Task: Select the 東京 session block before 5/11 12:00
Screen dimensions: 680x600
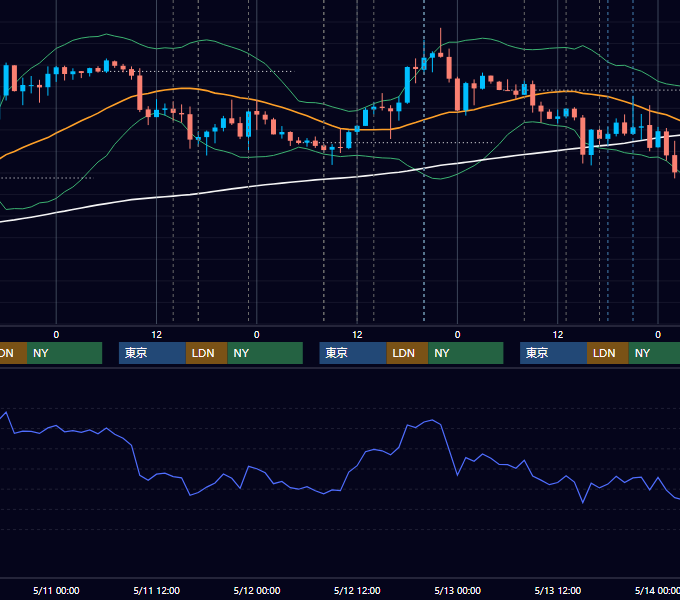Action: click(x=152, y=353)
